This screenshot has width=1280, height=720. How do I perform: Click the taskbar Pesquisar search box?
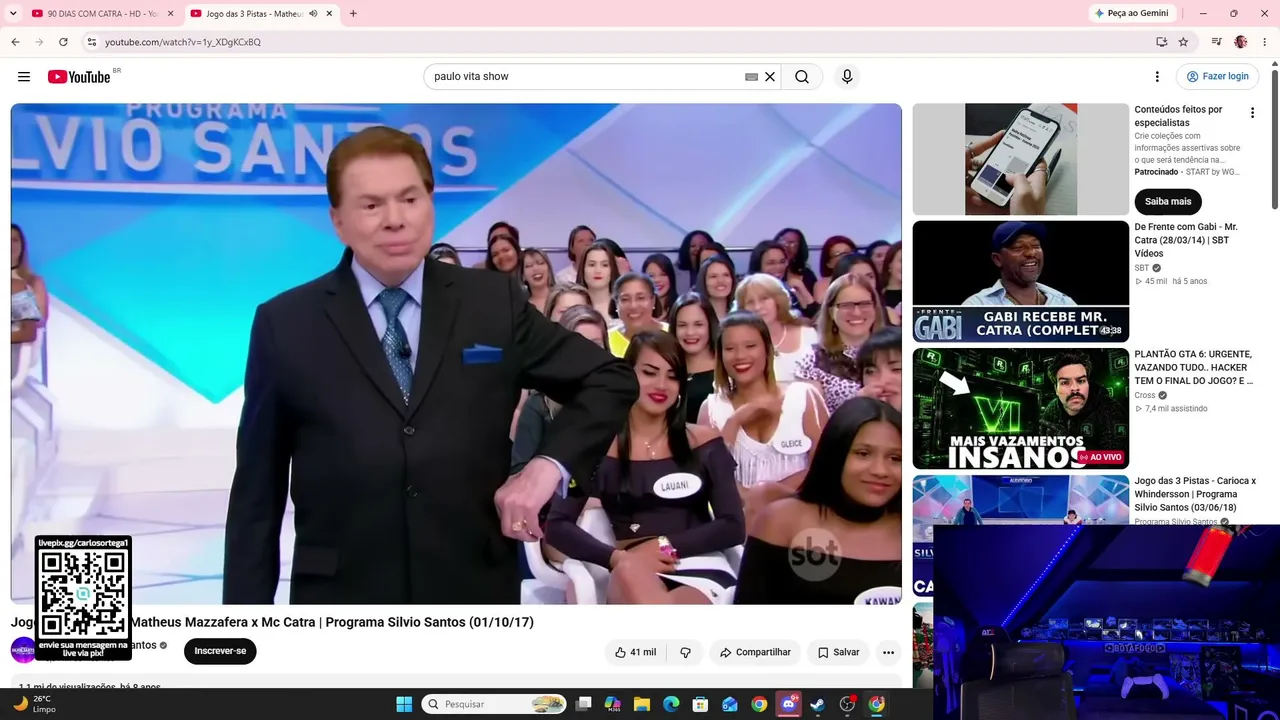click(x=494, y=704)
